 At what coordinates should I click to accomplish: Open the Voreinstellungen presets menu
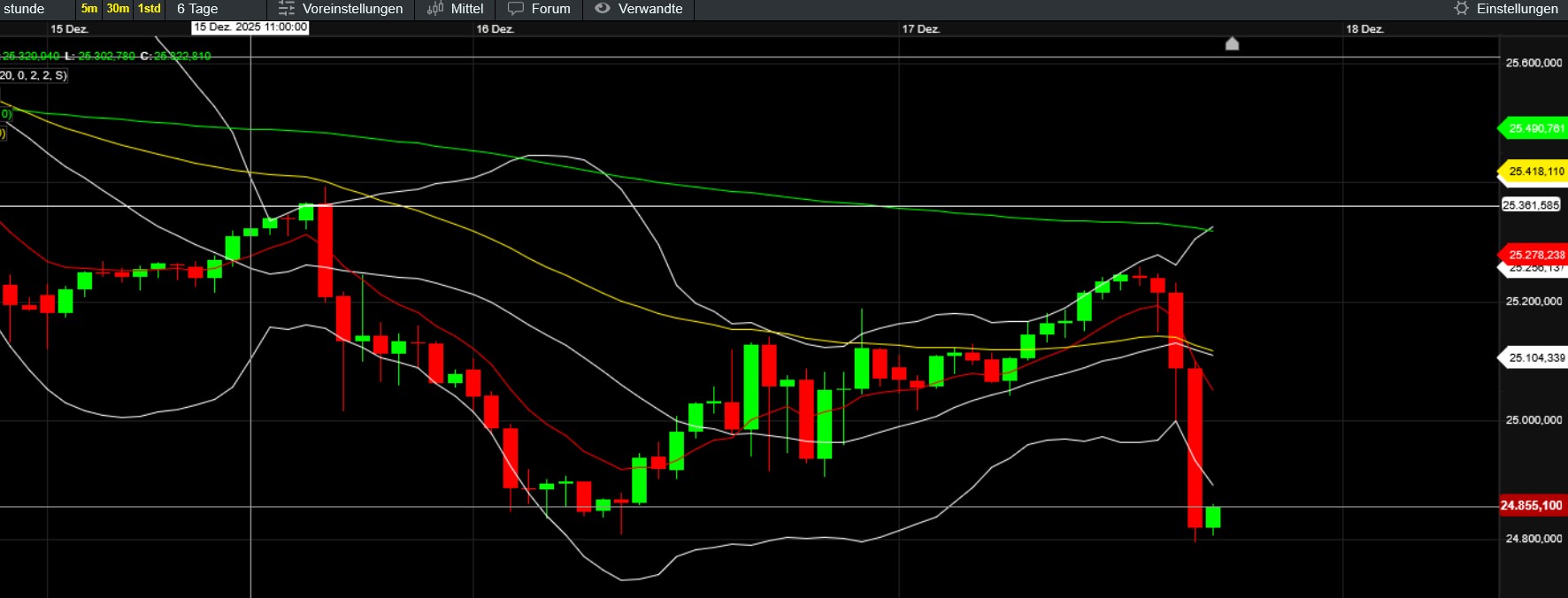352,9
